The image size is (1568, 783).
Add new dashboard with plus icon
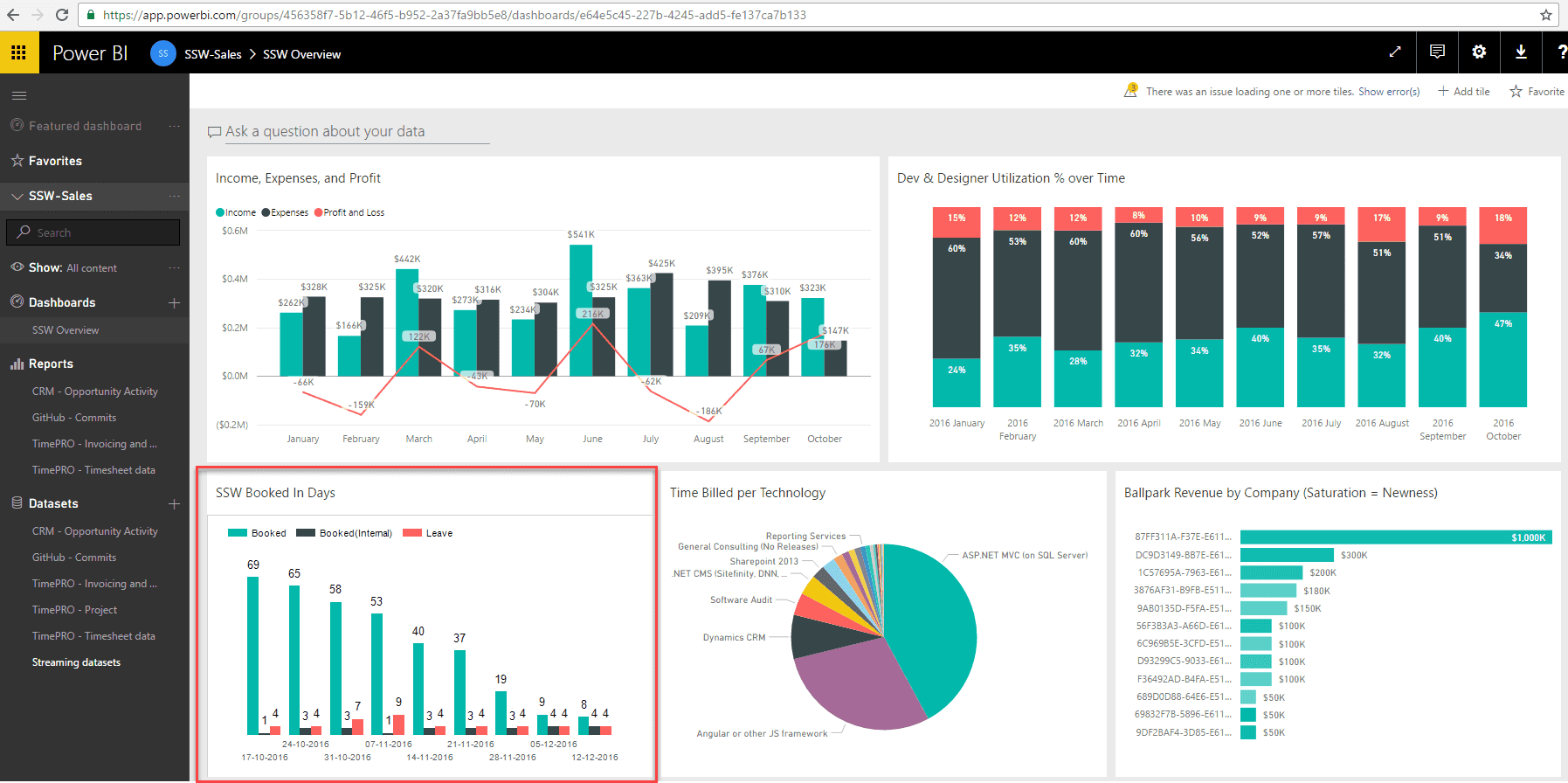coord(174,302)
